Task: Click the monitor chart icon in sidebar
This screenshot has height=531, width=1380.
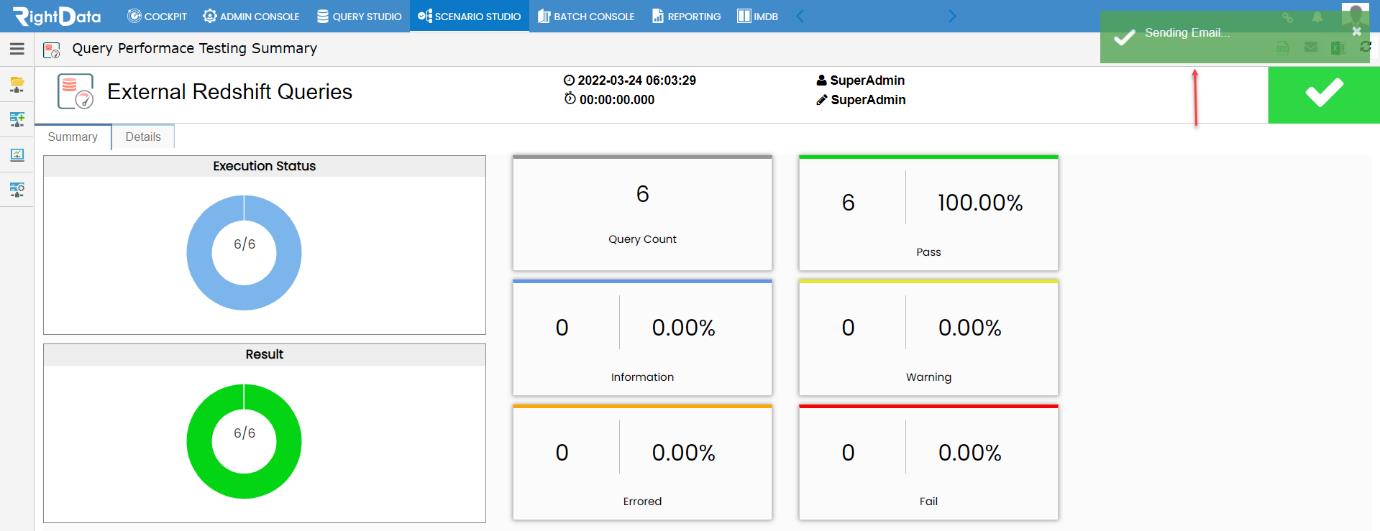Action: [17, 154]
